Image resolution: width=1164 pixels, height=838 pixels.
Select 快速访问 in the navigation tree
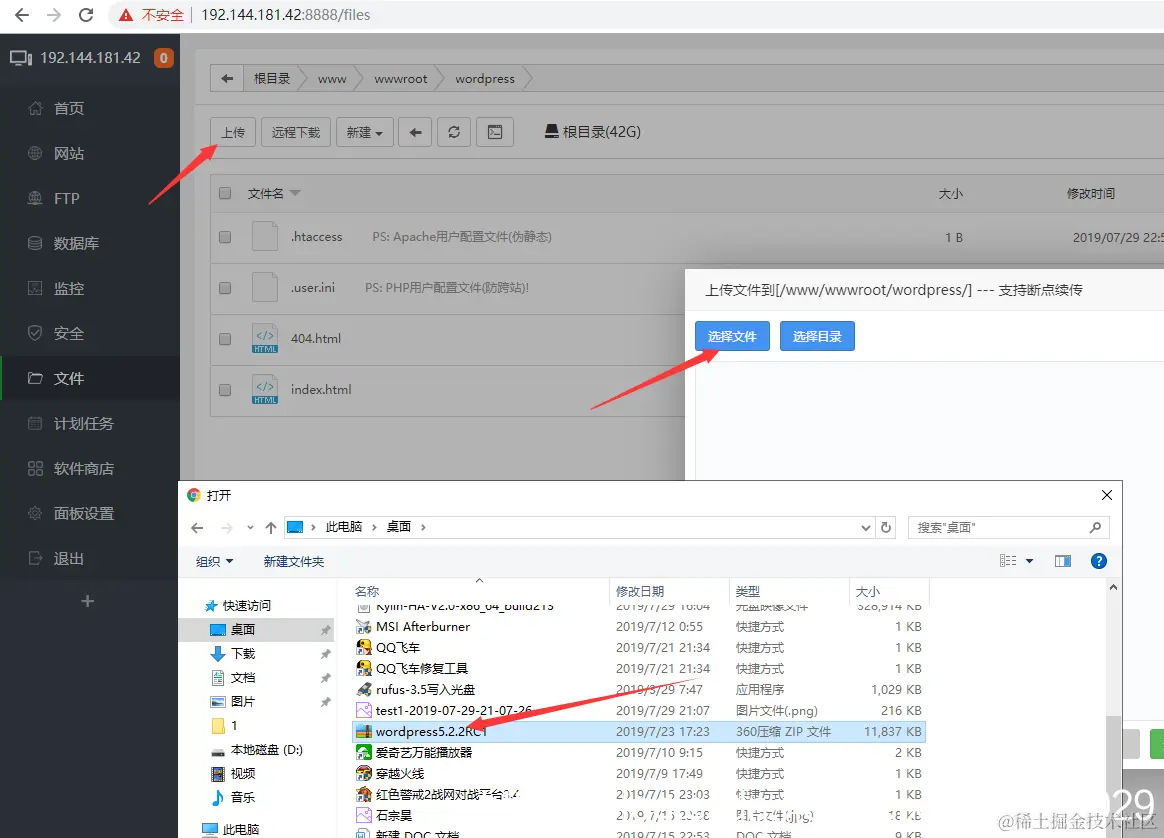(x=238, y=606)
